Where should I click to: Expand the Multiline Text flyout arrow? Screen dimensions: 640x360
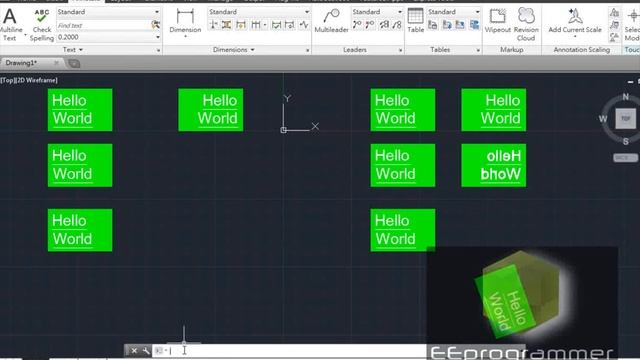pyautogui.click(x=25, y=35)
